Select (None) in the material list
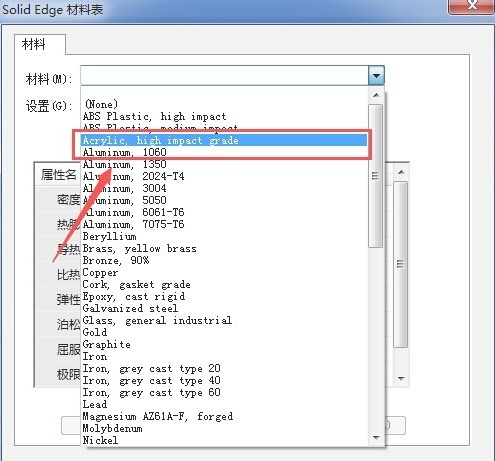 [225, 104]
